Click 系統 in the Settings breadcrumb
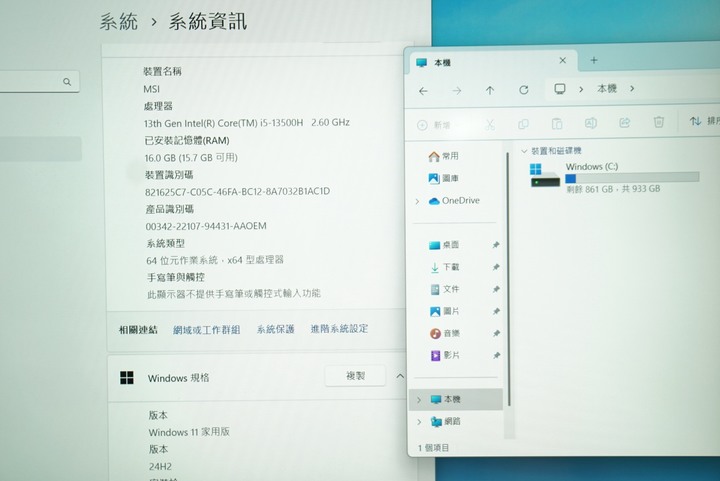 [119, 22]
